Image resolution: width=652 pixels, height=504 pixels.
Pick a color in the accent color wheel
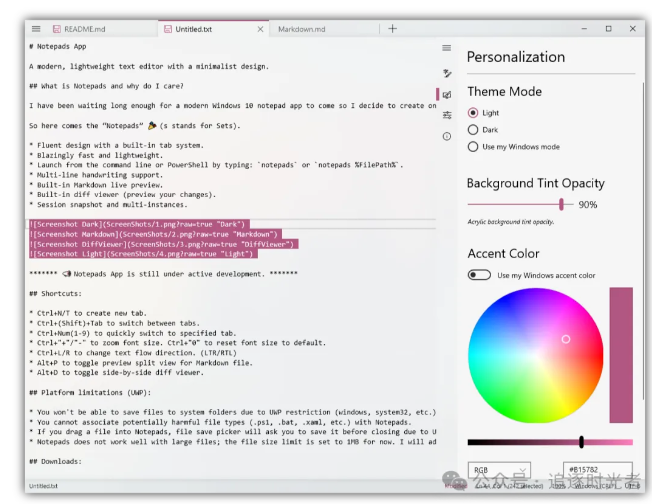pos(536,356)
